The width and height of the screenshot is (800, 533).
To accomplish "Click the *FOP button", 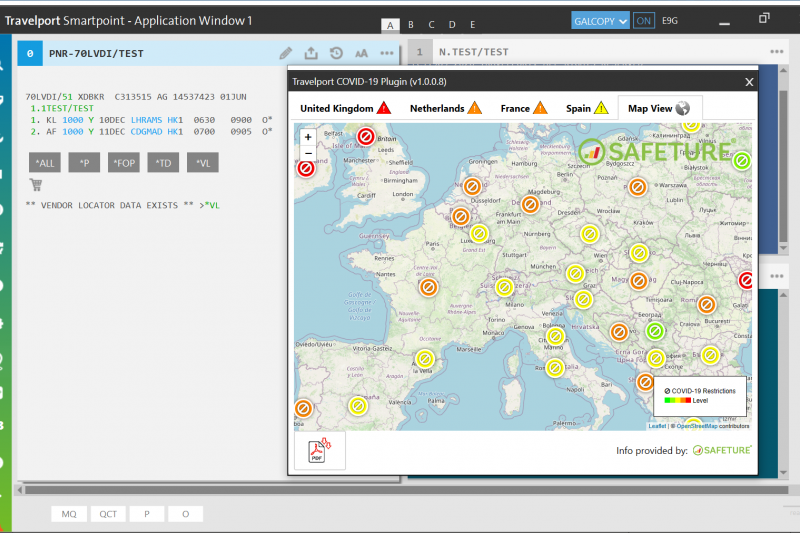I will coord(124,163).
